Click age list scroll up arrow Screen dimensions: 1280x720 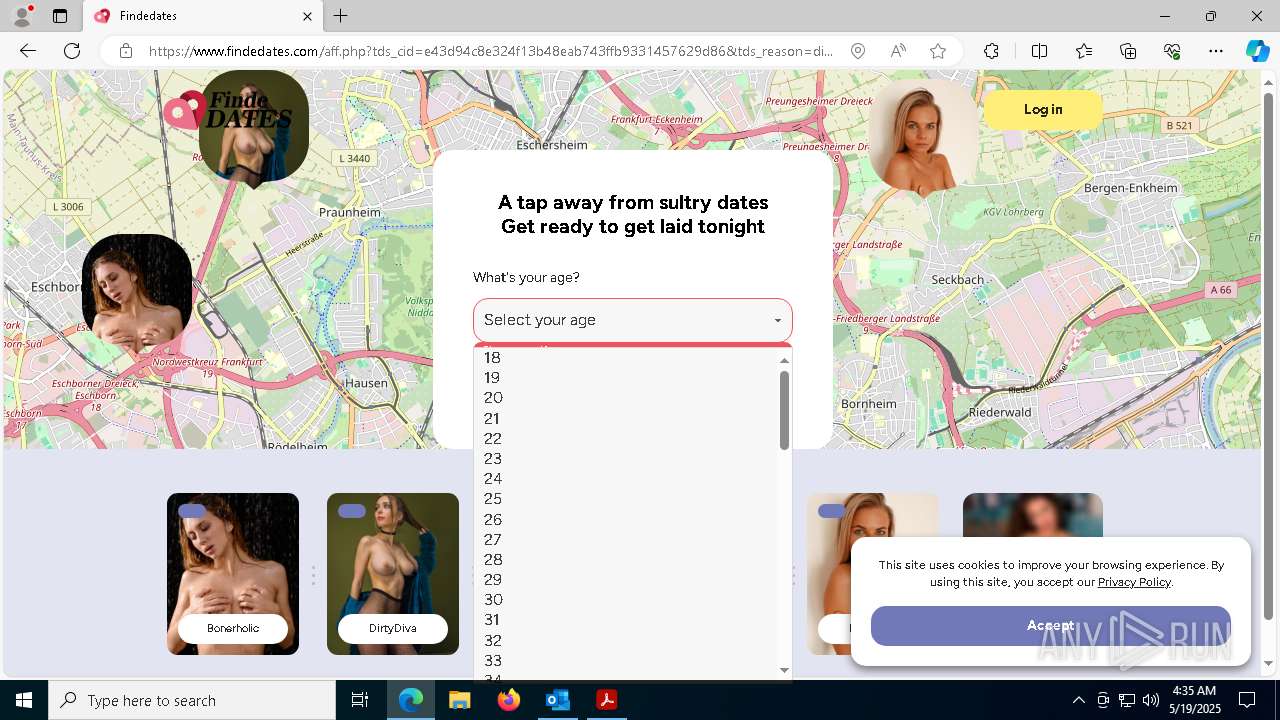[x=784, y=360]
